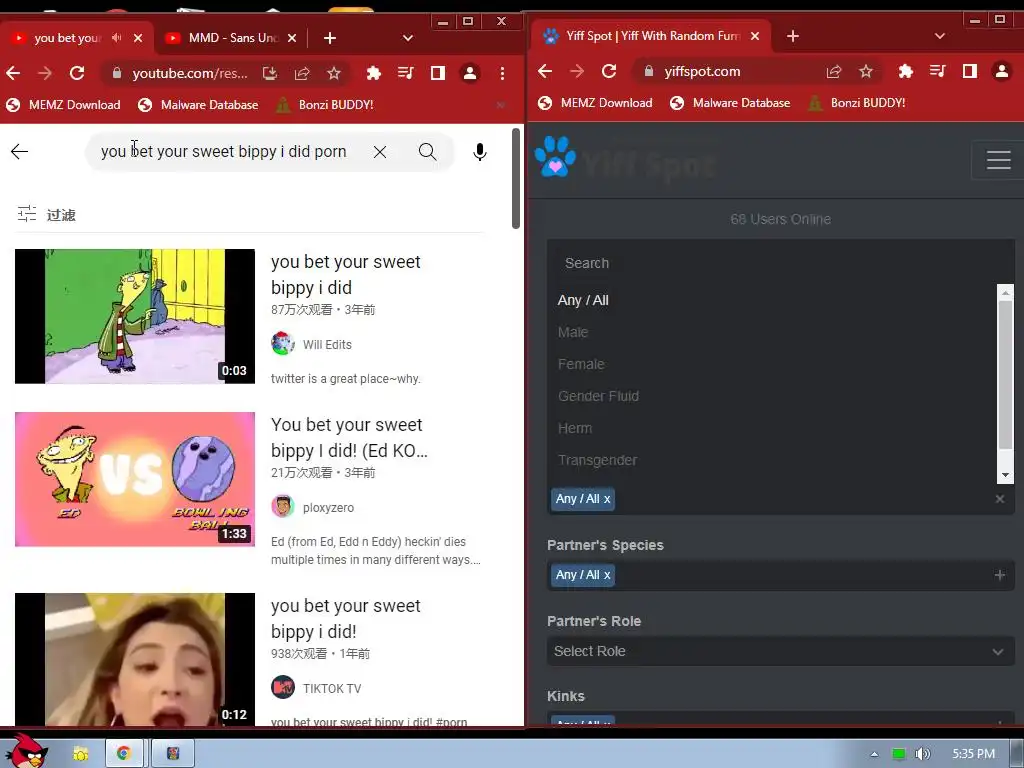Choose the Transgender option
1024x768 pixels.
pyautogui.click(x=598, y=460)
